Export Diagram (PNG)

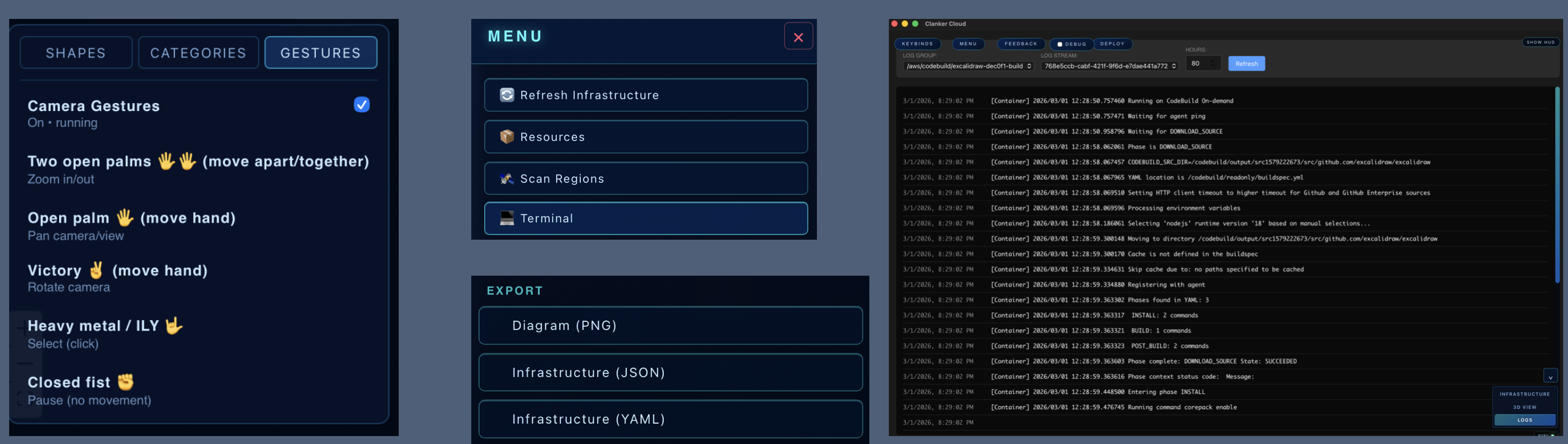coord(670,326)
